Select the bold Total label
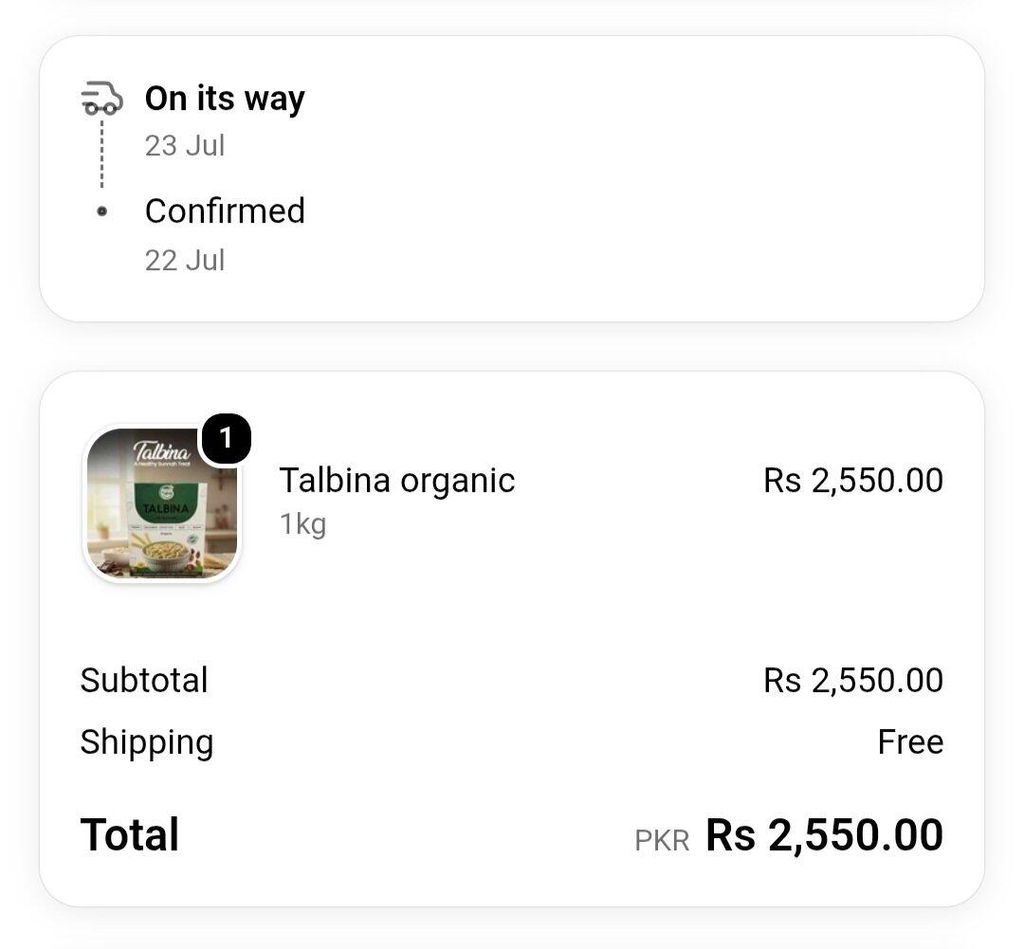Screen dimensions: 1024x949 [129, 835]
